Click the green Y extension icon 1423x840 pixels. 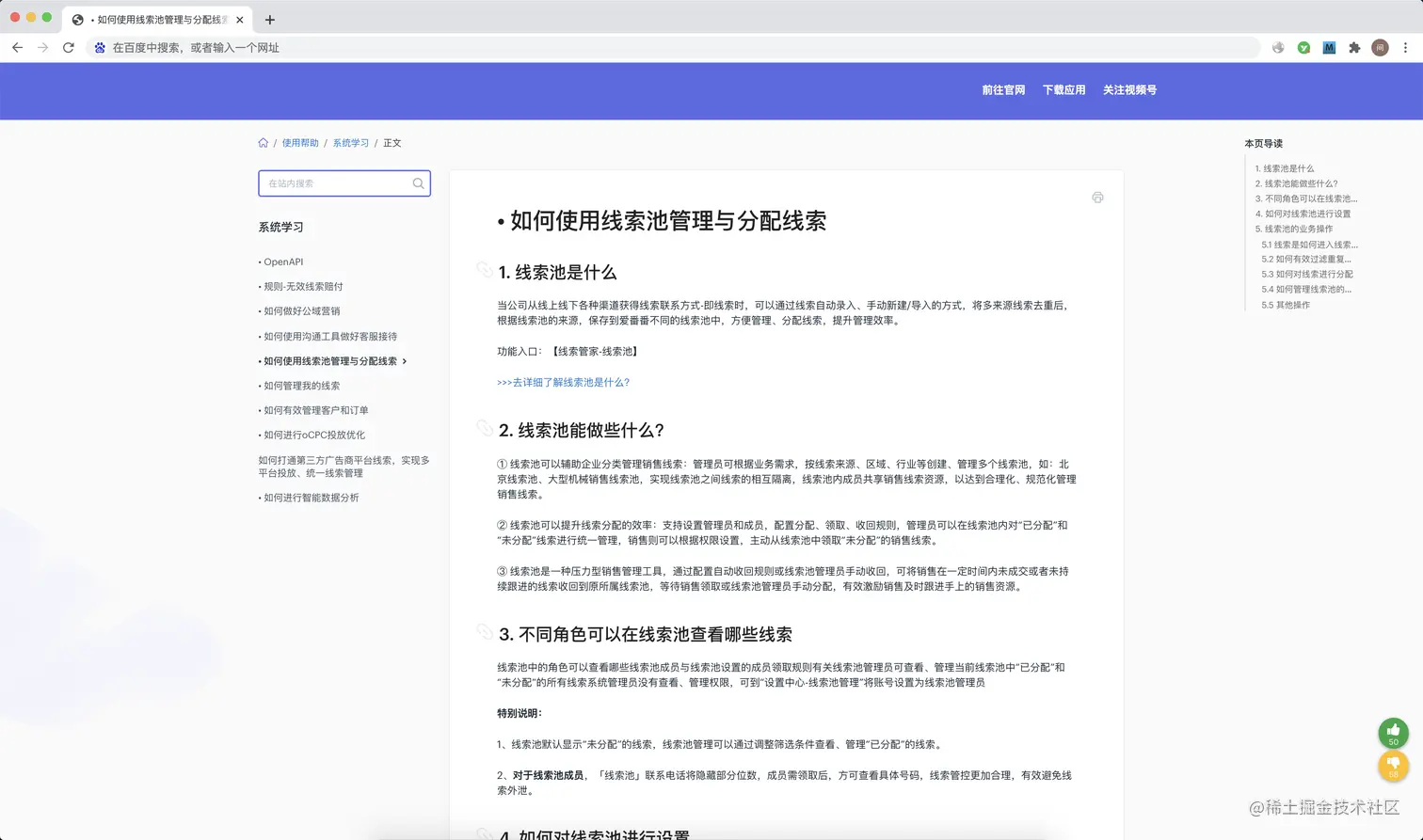1303,48
